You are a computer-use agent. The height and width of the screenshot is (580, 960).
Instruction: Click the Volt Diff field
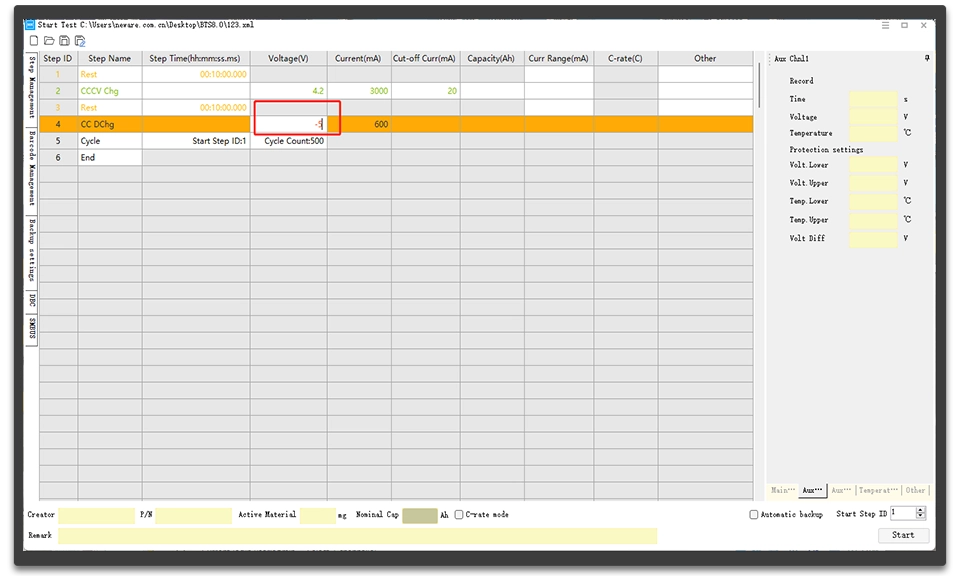pyautogui.click(x=873, y=238)
